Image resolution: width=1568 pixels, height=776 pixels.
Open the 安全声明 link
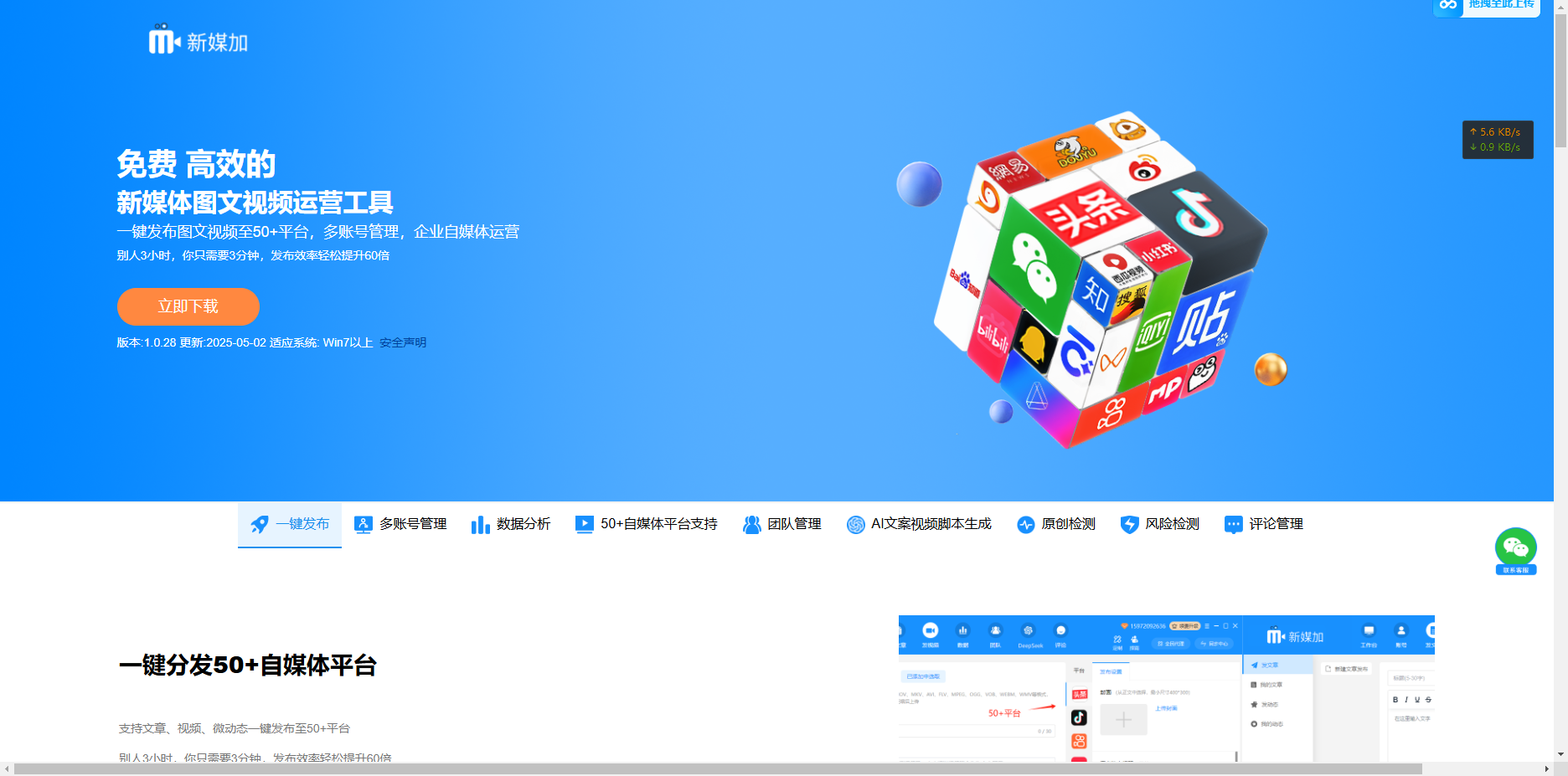click(x=403, y=342)
